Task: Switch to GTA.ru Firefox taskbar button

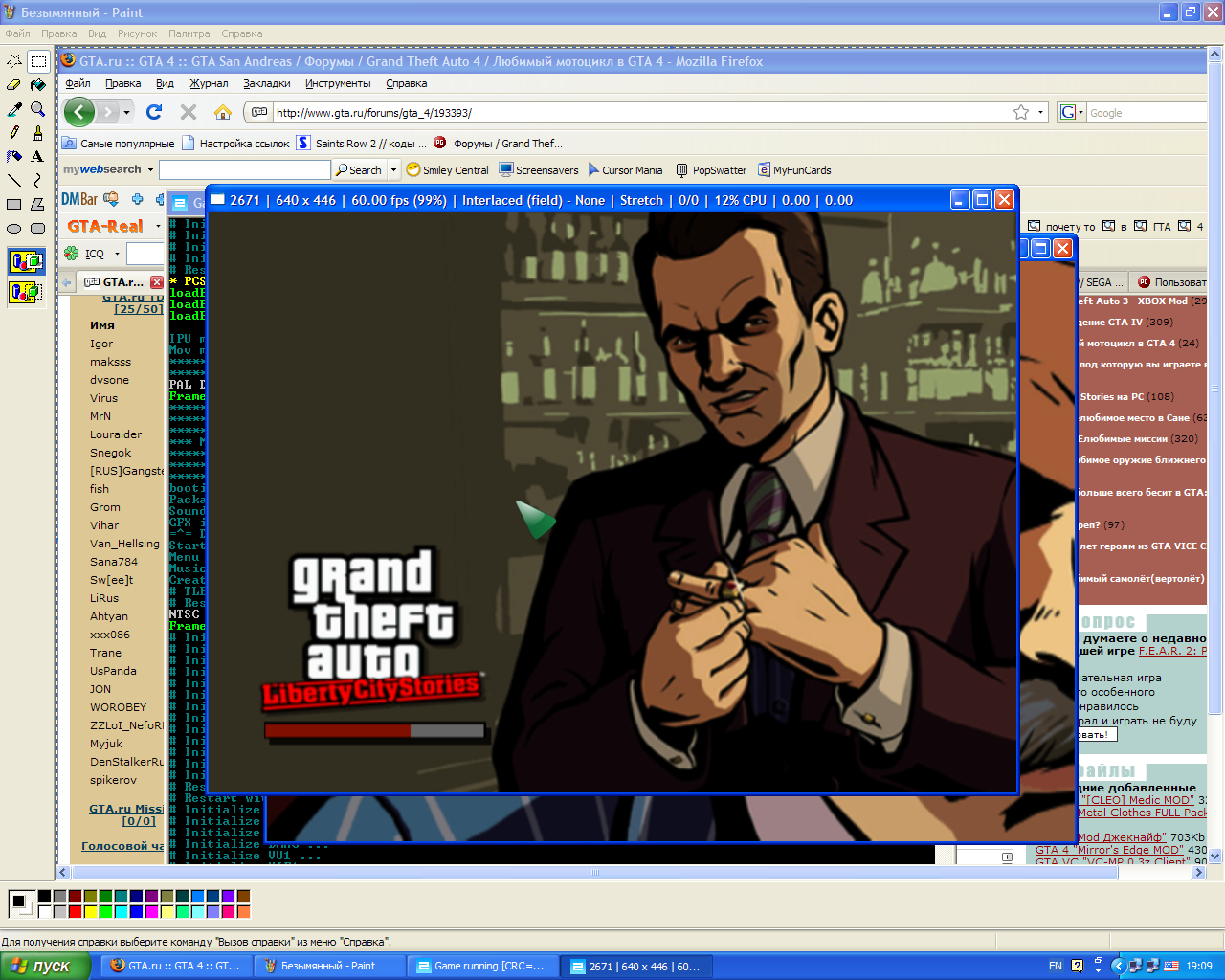Action: 175,966
